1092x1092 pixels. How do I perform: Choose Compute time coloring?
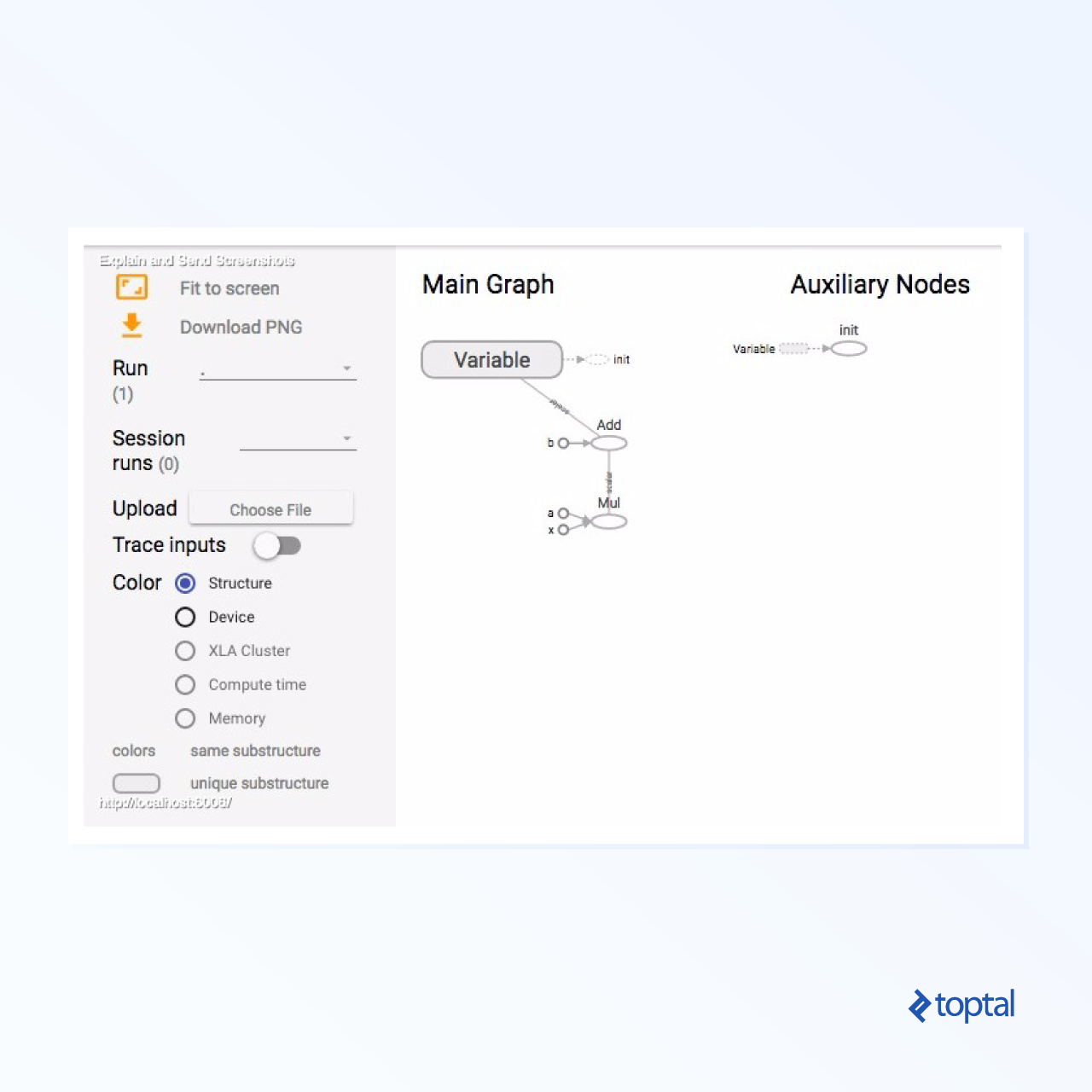coord(185,684)
